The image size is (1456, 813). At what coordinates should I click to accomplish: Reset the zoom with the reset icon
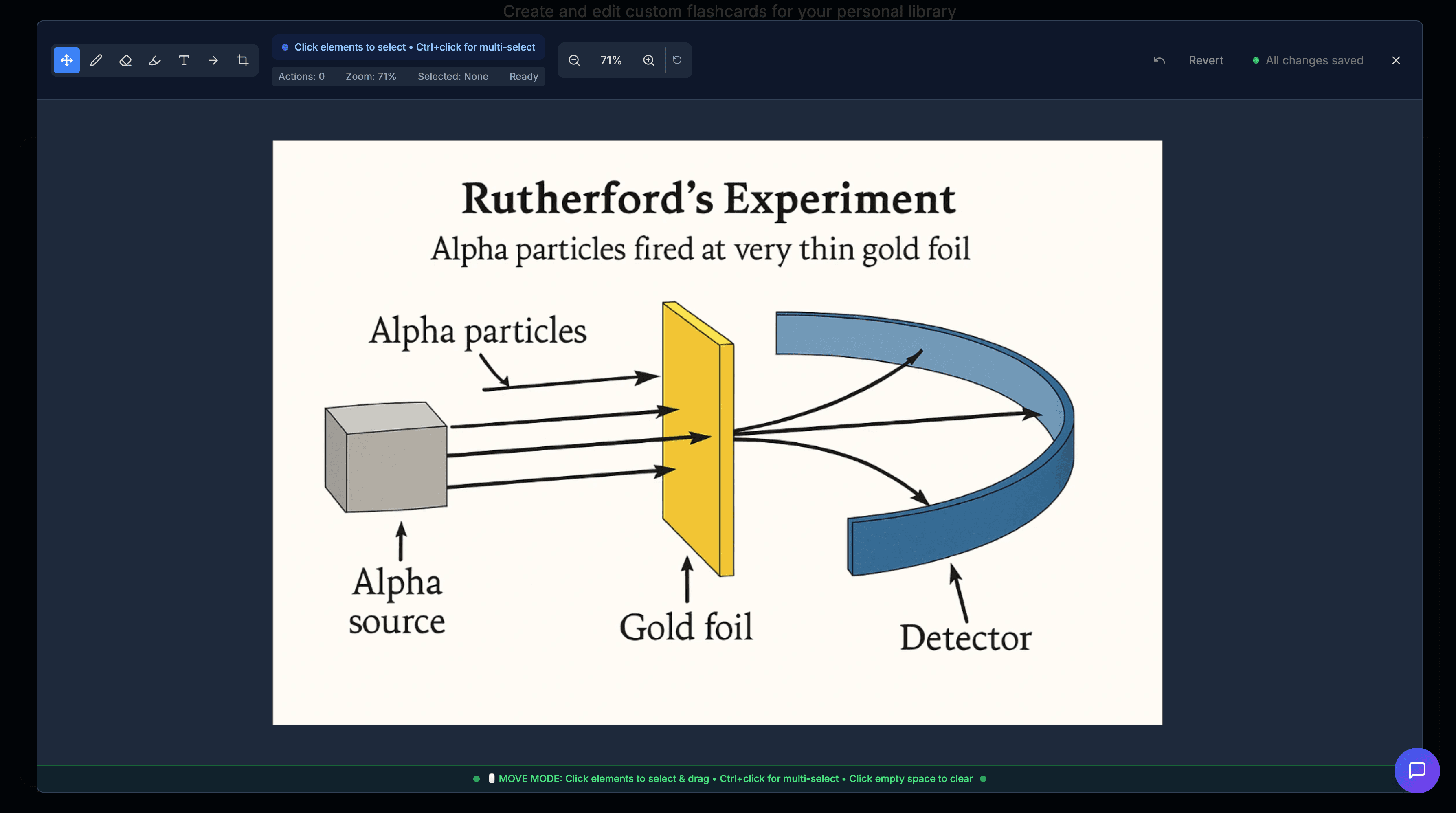click(x=677, y=60)
